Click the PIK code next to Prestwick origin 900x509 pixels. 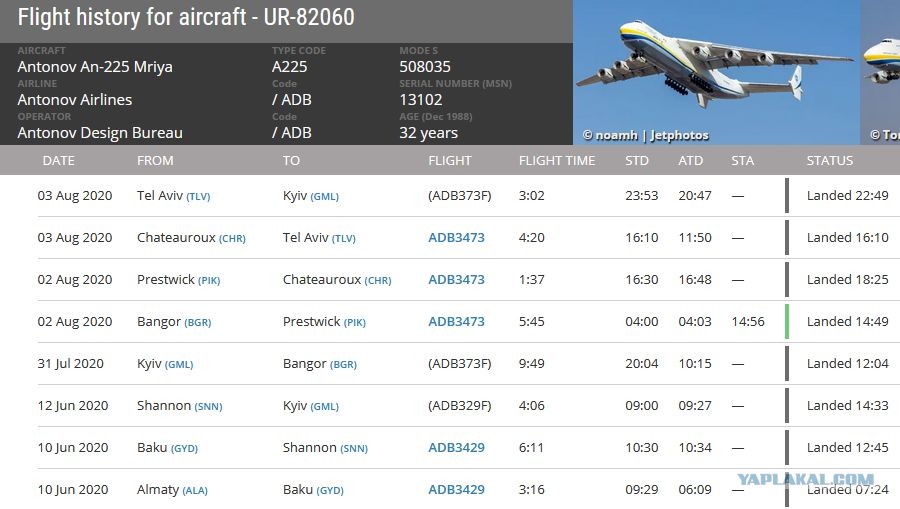tap(209, 281)
